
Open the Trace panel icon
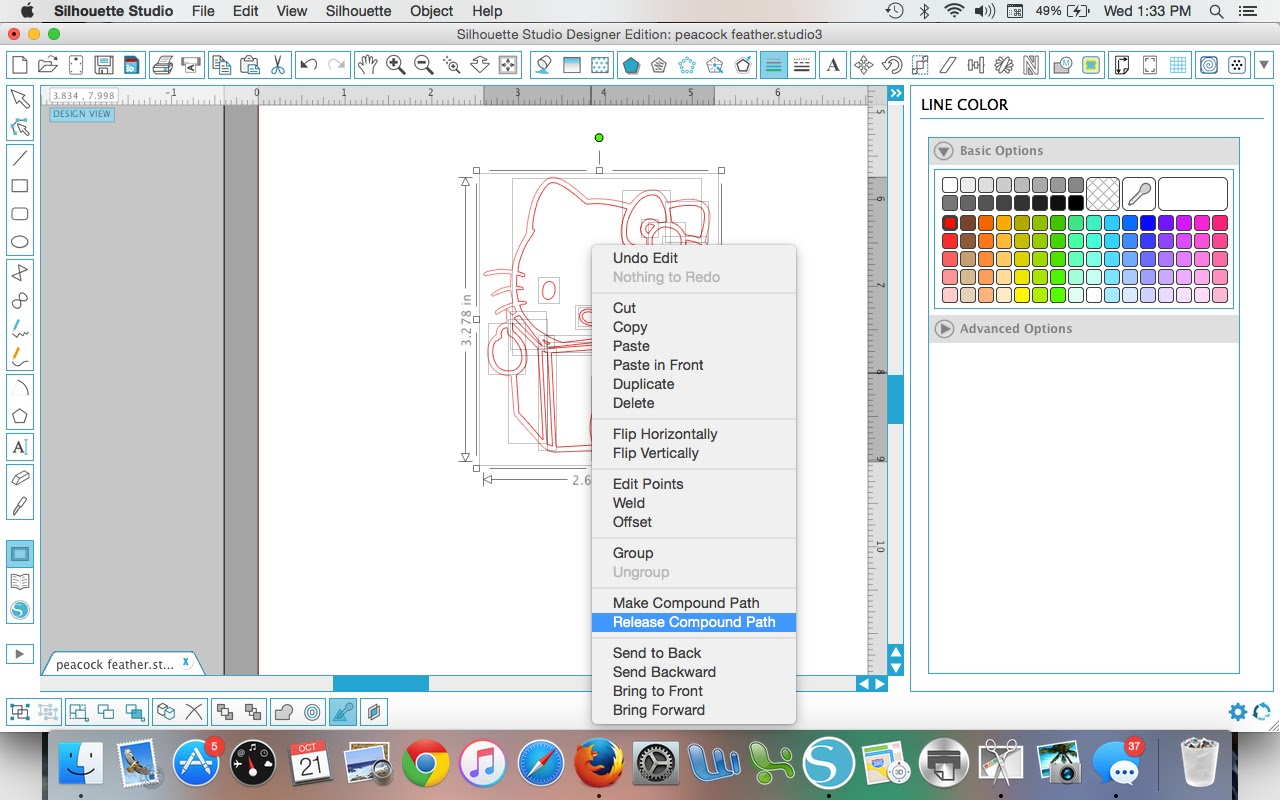tap(1091, 65)
